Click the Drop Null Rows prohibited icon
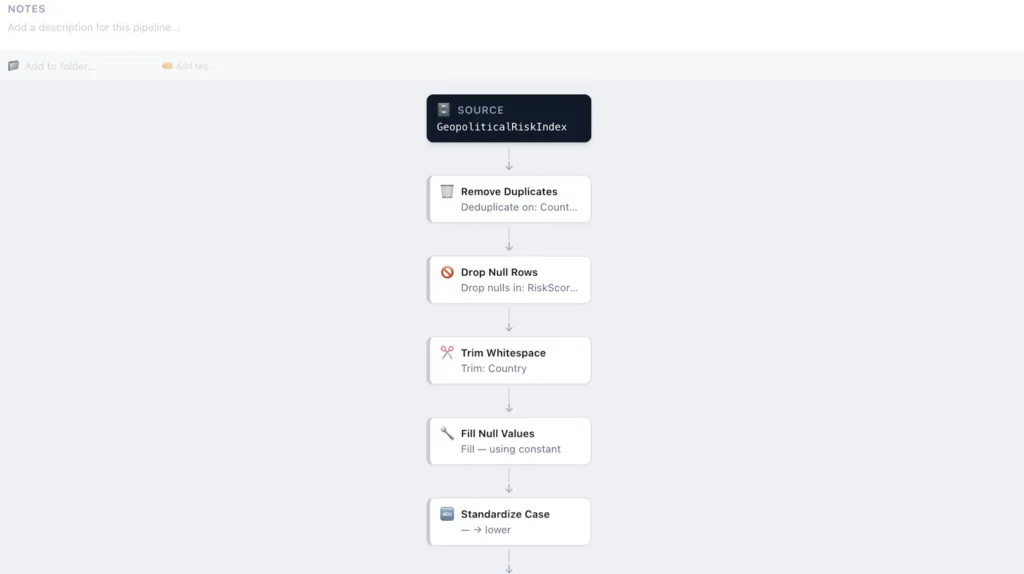 click(447, 272)
